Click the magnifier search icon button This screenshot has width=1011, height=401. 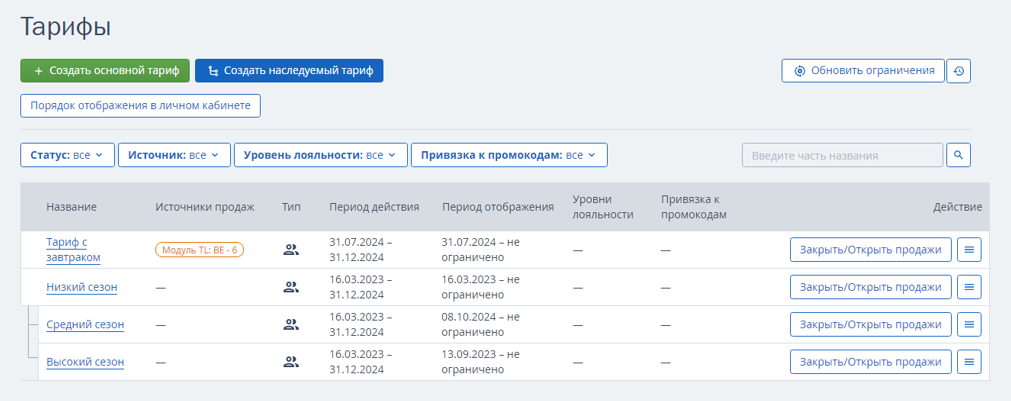pyautogui.click(x=958, y=155)
